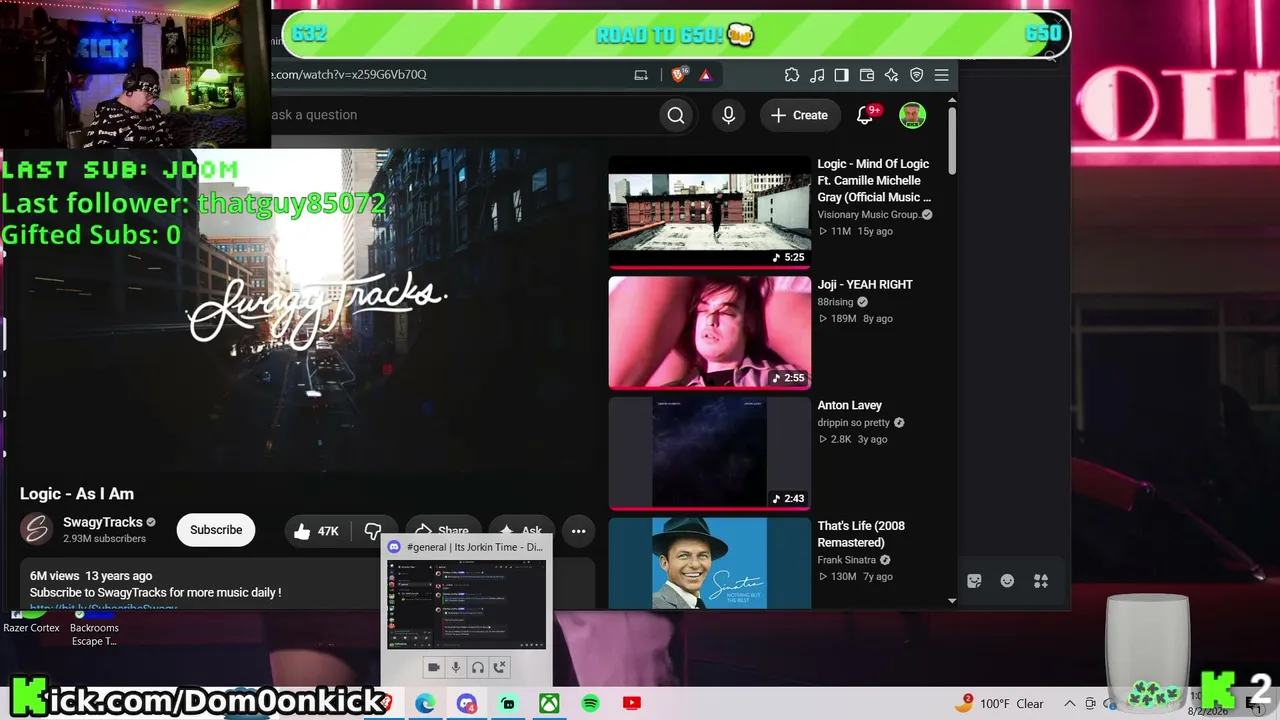Open the browser extensions puzzle icon
The width and height of the screenshot is (1280, 720).
click(x=792, y=75)
